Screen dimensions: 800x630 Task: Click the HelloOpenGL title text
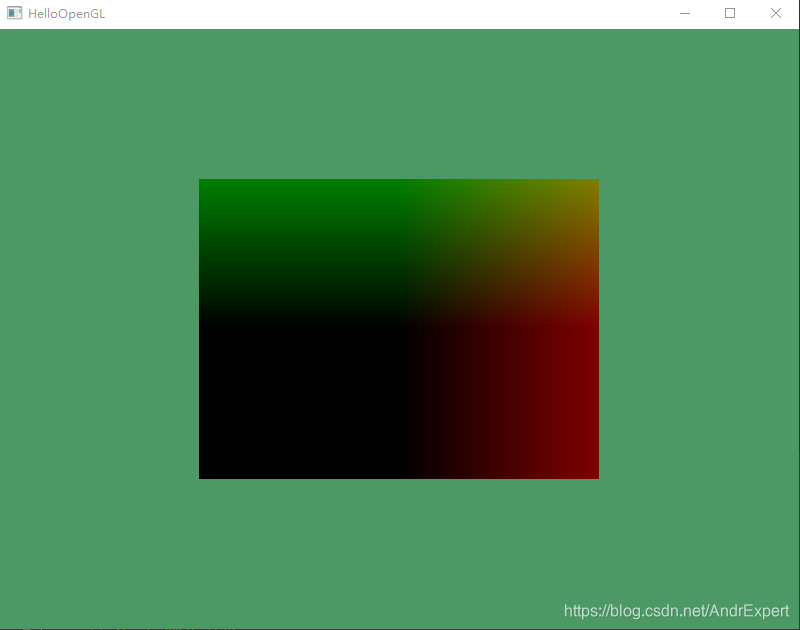[x=66, y=14]
